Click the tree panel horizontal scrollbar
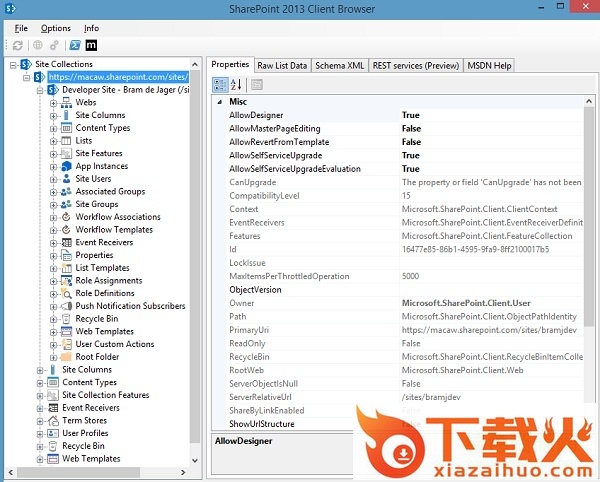Viewport: 600px width, 482px height. click(x=78, y=472)
